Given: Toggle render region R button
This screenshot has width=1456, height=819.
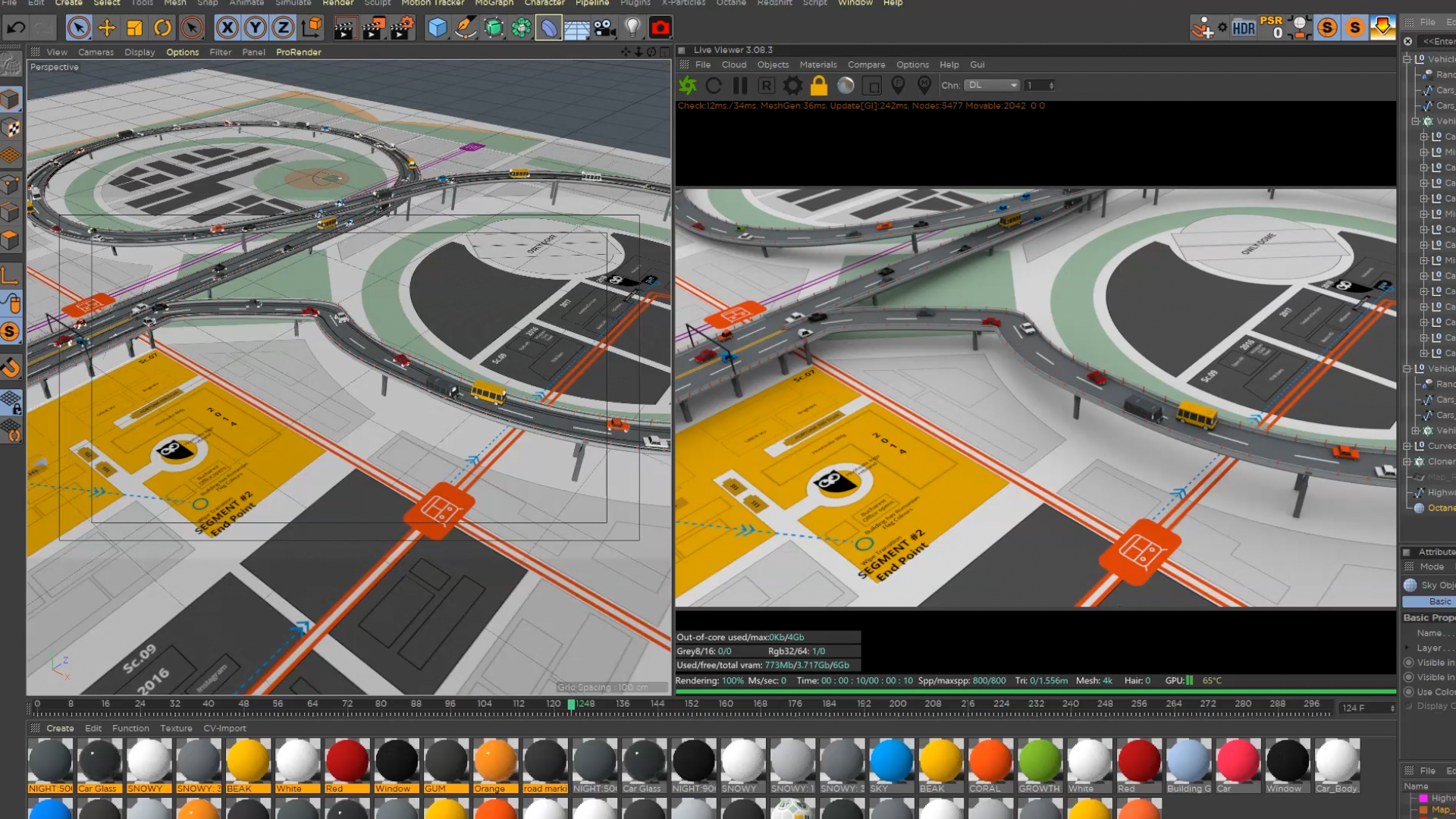Looking at the screenshot, I should click(x=766, y=86).
